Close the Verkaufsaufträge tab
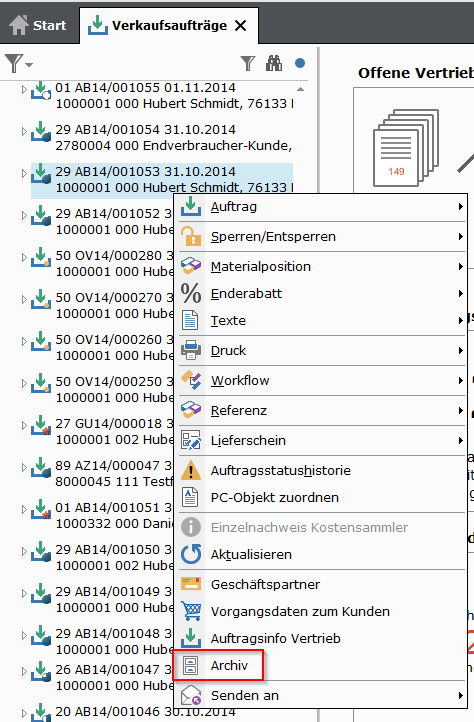Image resolution: width=474 pixels, height=722 pixels. [x=240, y=26]
